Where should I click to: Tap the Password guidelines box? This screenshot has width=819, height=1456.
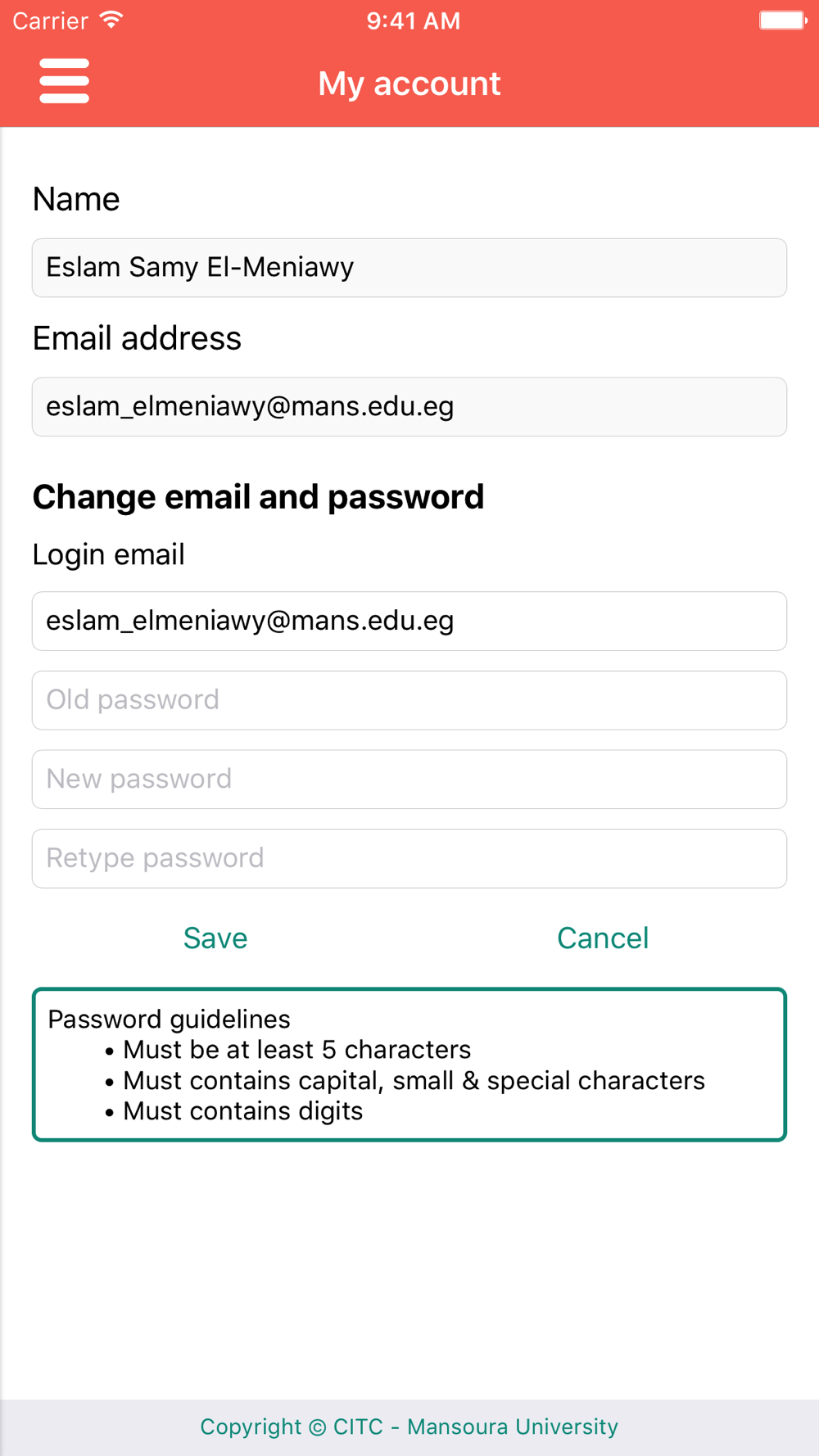[x=409, y=1065]
